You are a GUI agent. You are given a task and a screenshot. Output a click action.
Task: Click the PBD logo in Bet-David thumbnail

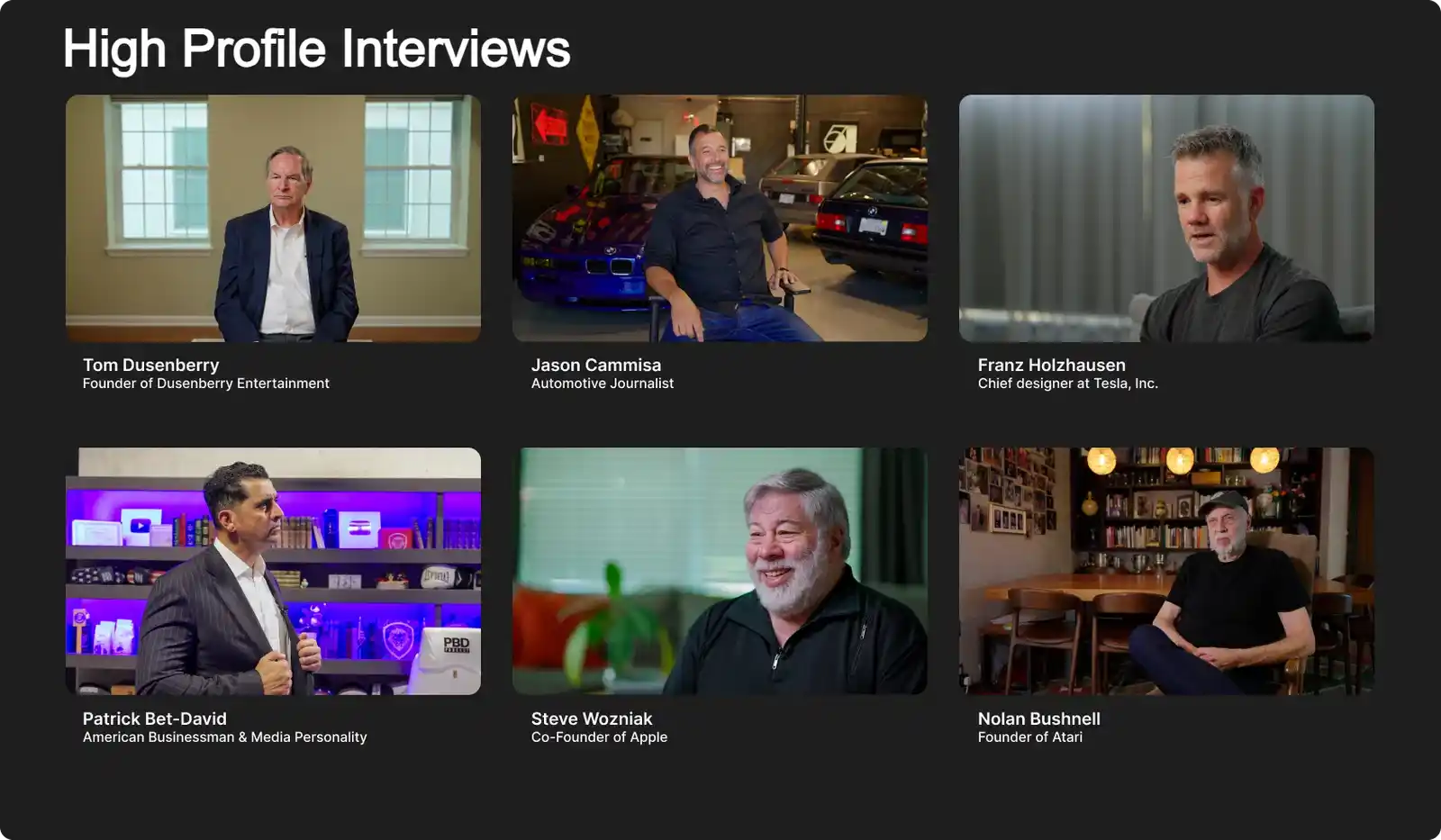[456, 645]
